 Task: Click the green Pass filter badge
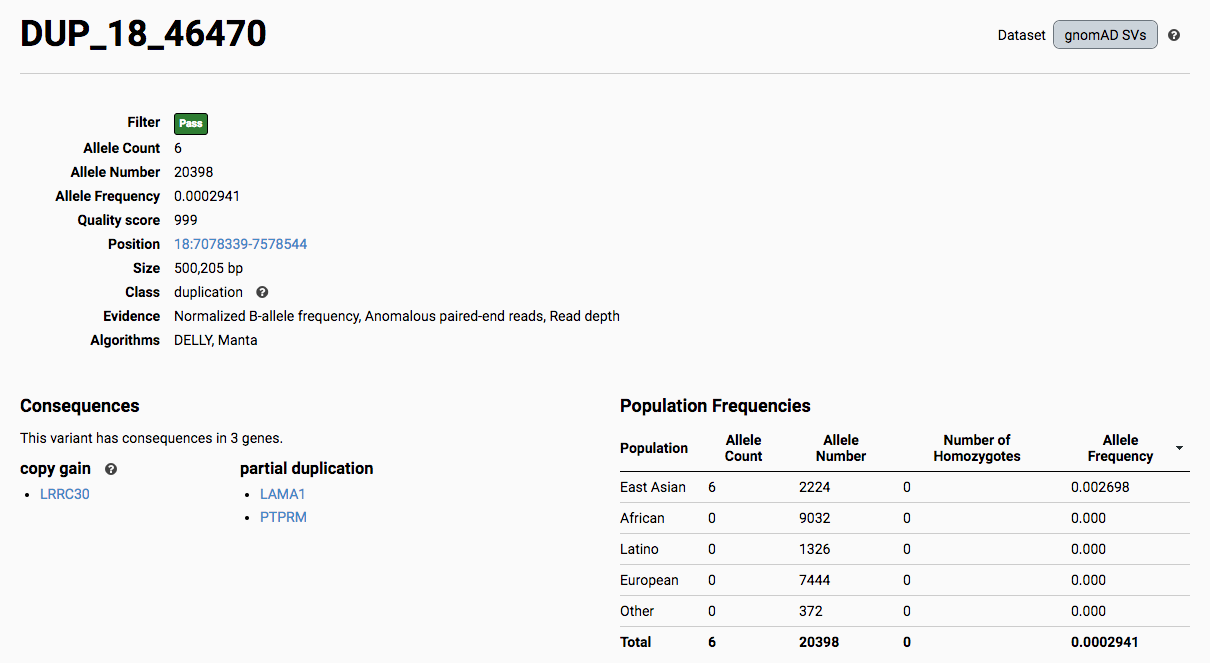[191, 124]
